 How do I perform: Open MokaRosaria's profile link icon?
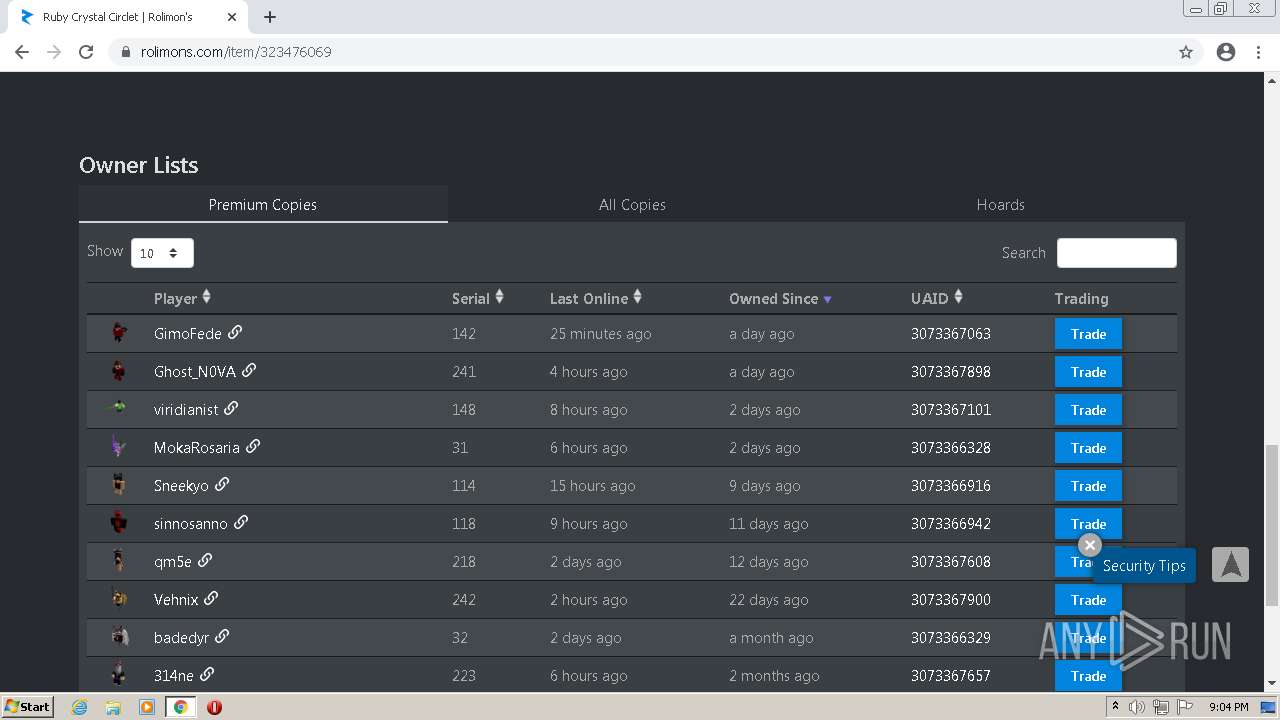pyautogui.click(x=253, y=446)
